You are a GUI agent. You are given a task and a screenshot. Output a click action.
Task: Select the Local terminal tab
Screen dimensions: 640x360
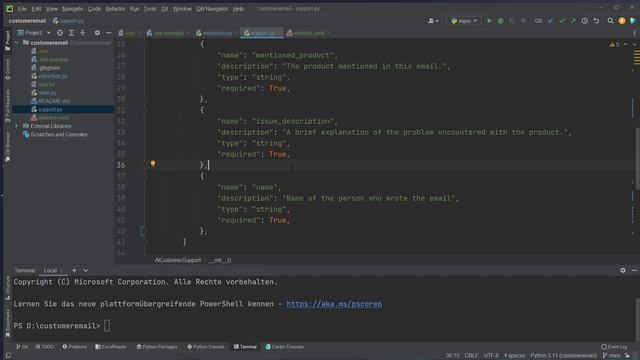[51, 270]
